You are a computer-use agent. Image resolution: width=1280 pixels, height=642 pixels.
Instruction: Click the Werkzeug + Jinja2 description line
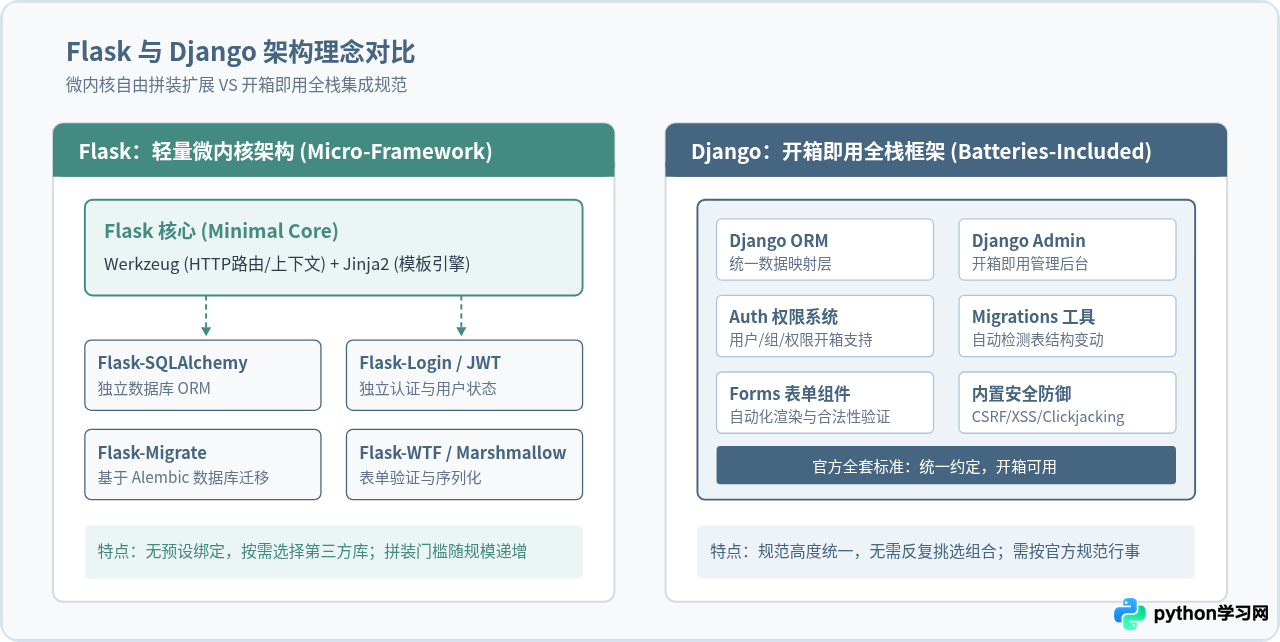coord(287,264)
